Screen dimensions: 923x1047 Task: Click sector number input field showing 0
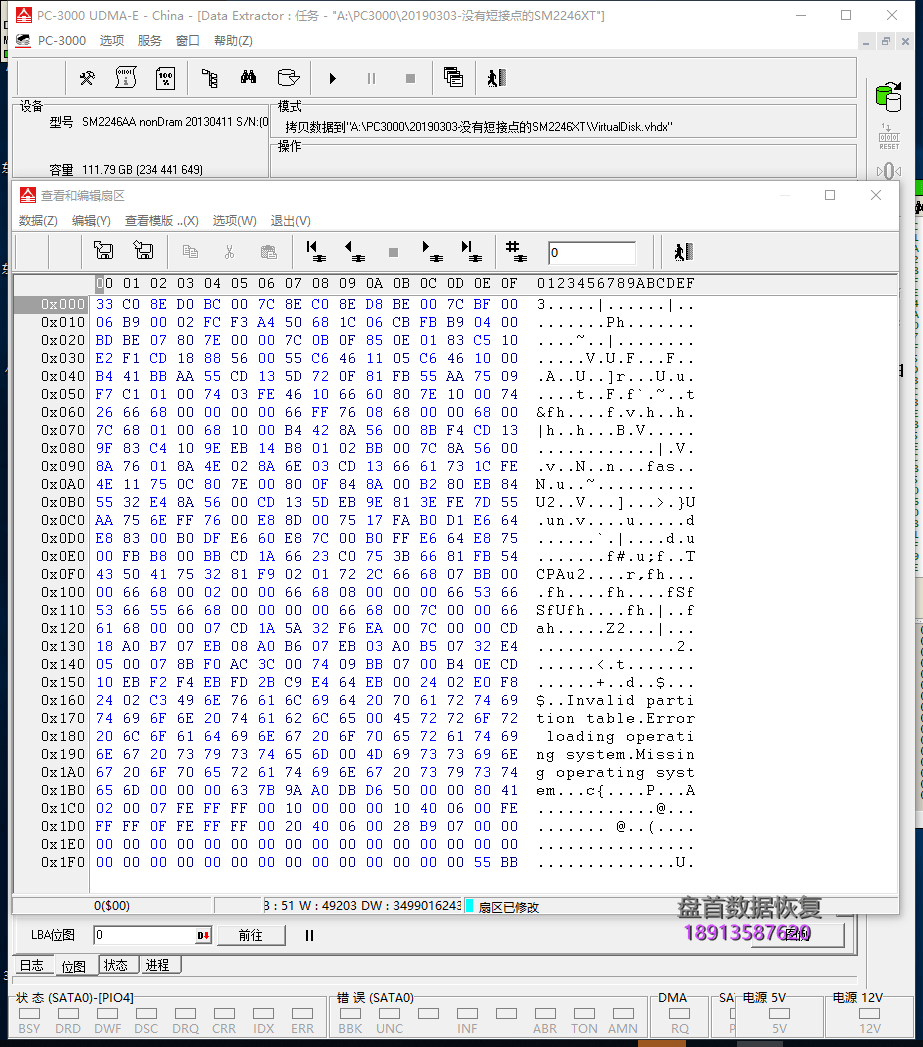tap(592, 252)
